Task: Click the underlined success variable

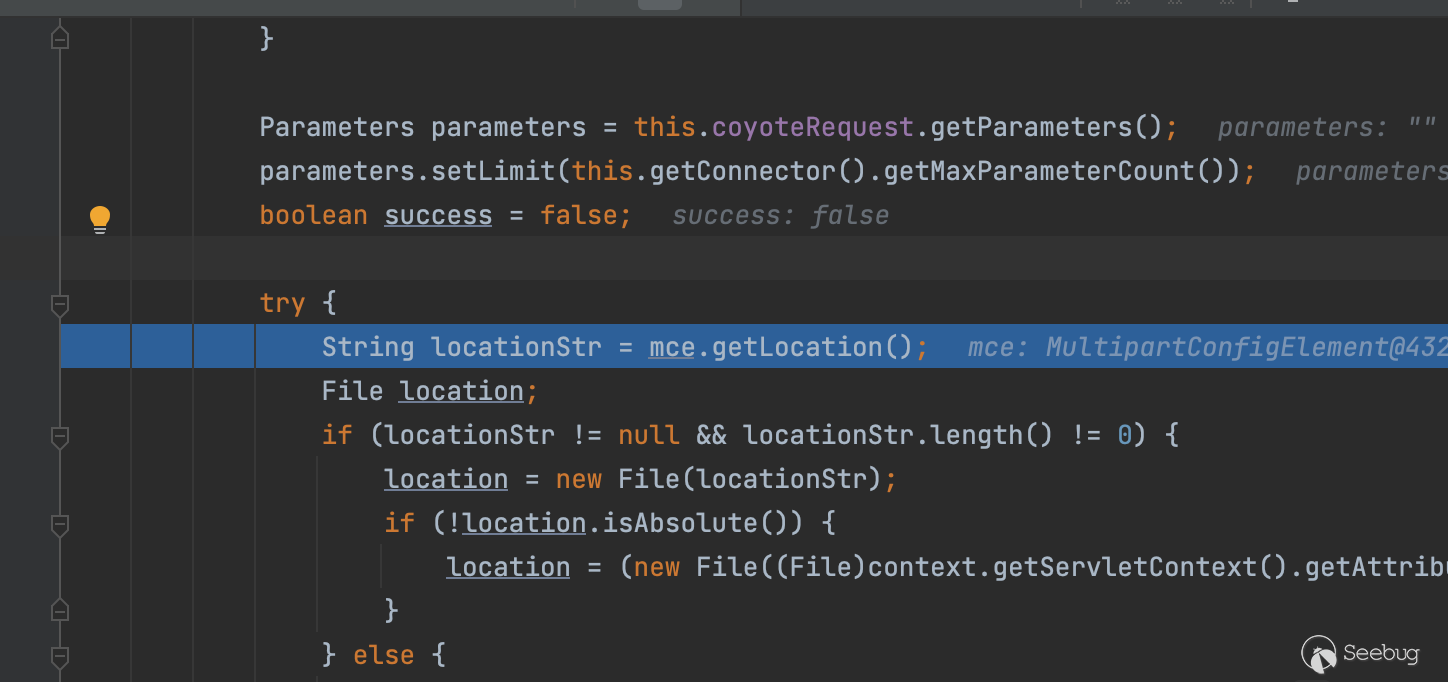Action: (438, 216)
